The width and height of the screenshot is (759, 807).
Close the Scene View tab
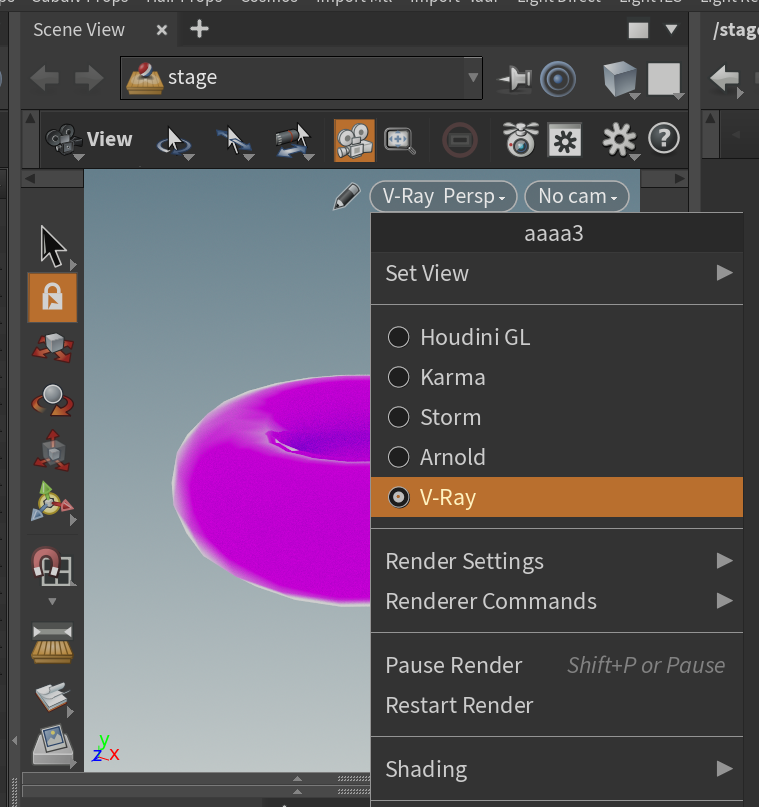click(162, 30)
